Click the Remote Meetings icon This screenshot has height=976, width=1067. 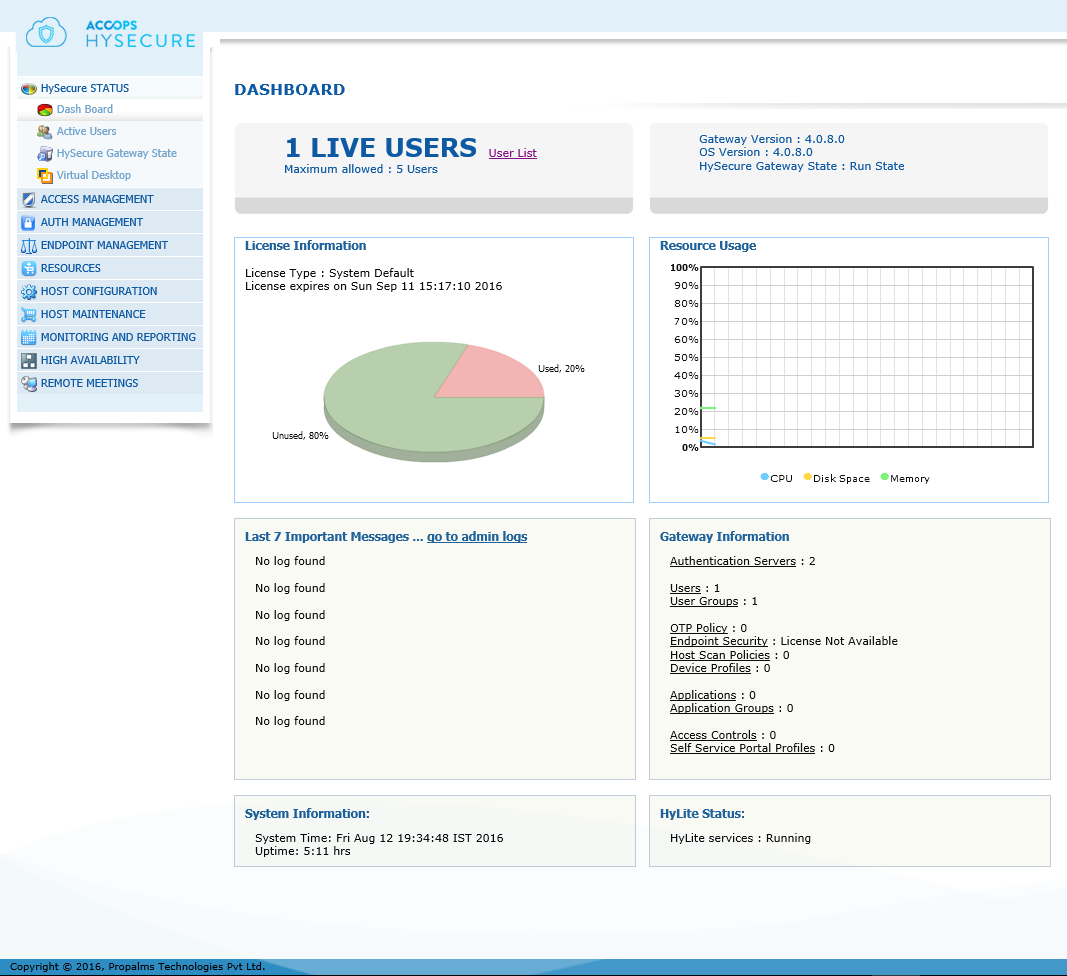[29, 384]
